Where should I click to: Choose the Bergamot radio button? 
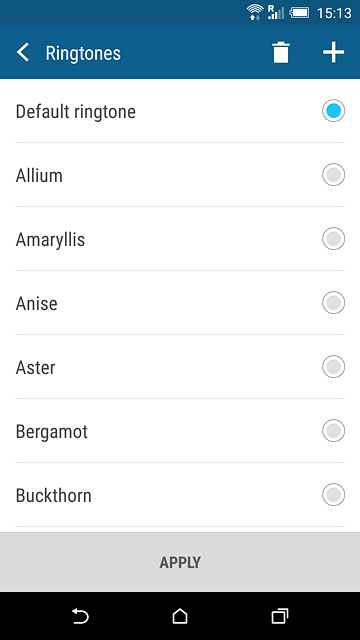[333, 431]
